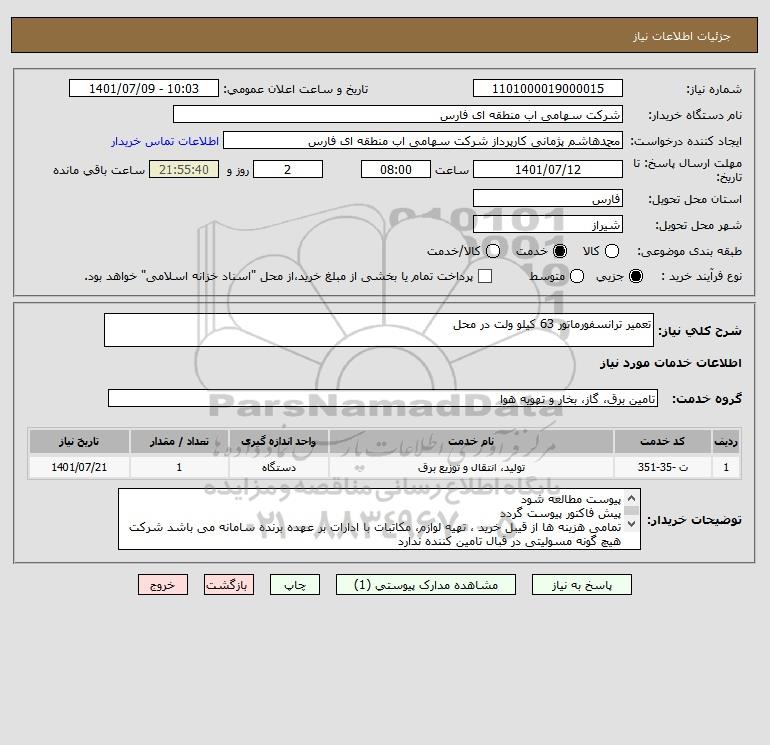
Task: Click the scroll up arrow in توضیحات خریدار
Action: pyautogui.click(x=632, y=498)
